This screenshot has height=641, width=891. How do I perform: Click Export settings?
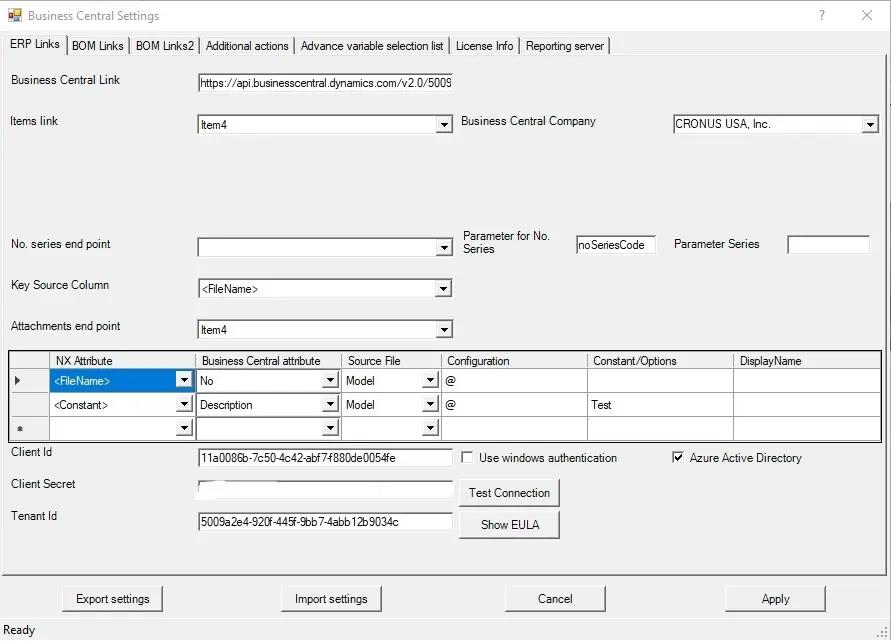(112, 598)
